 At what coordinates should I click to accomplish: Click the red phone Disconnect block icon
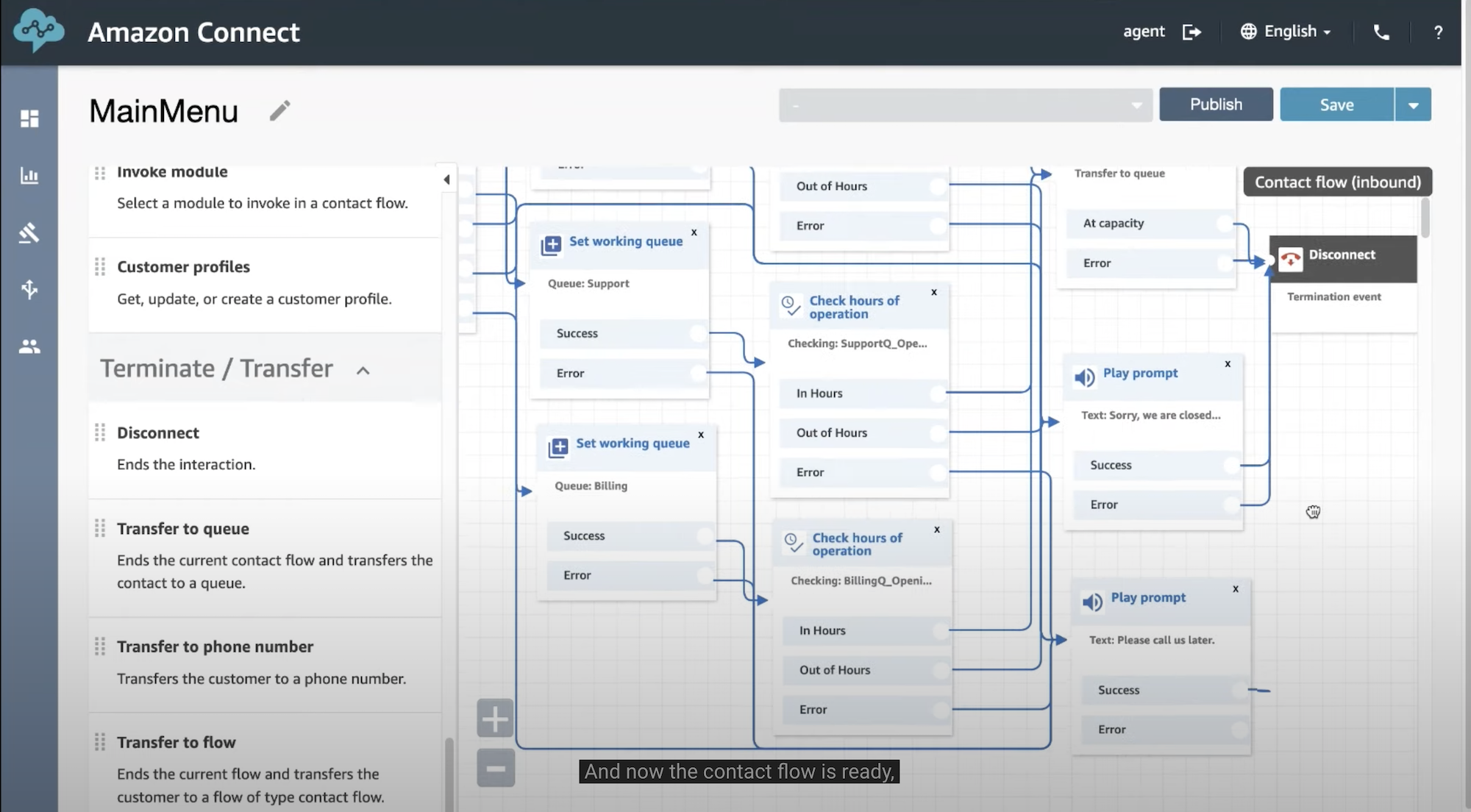tap(1290, 260)
